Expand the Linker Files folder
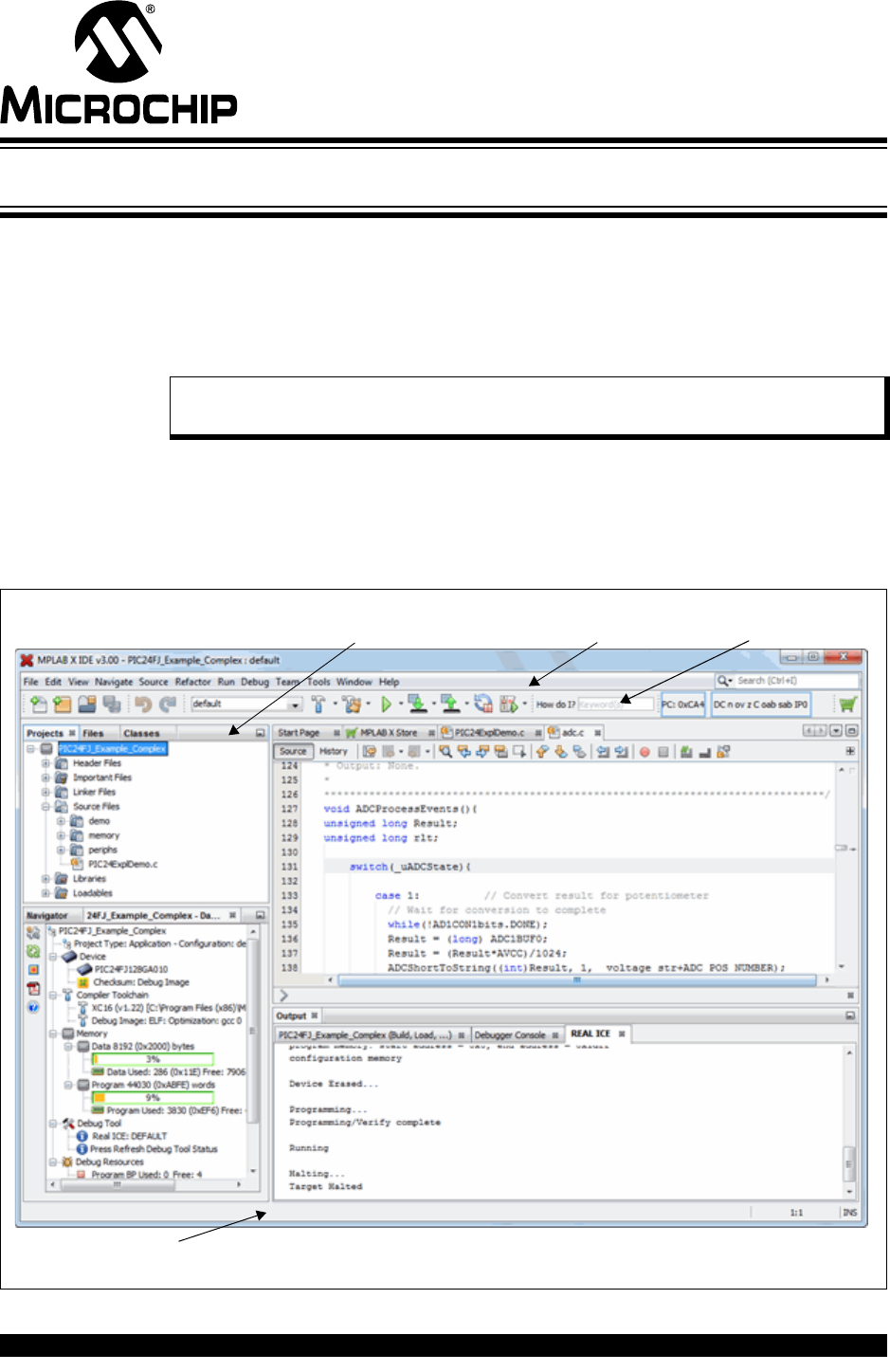Screen dimensions: 890x1372 click(45, 792)
